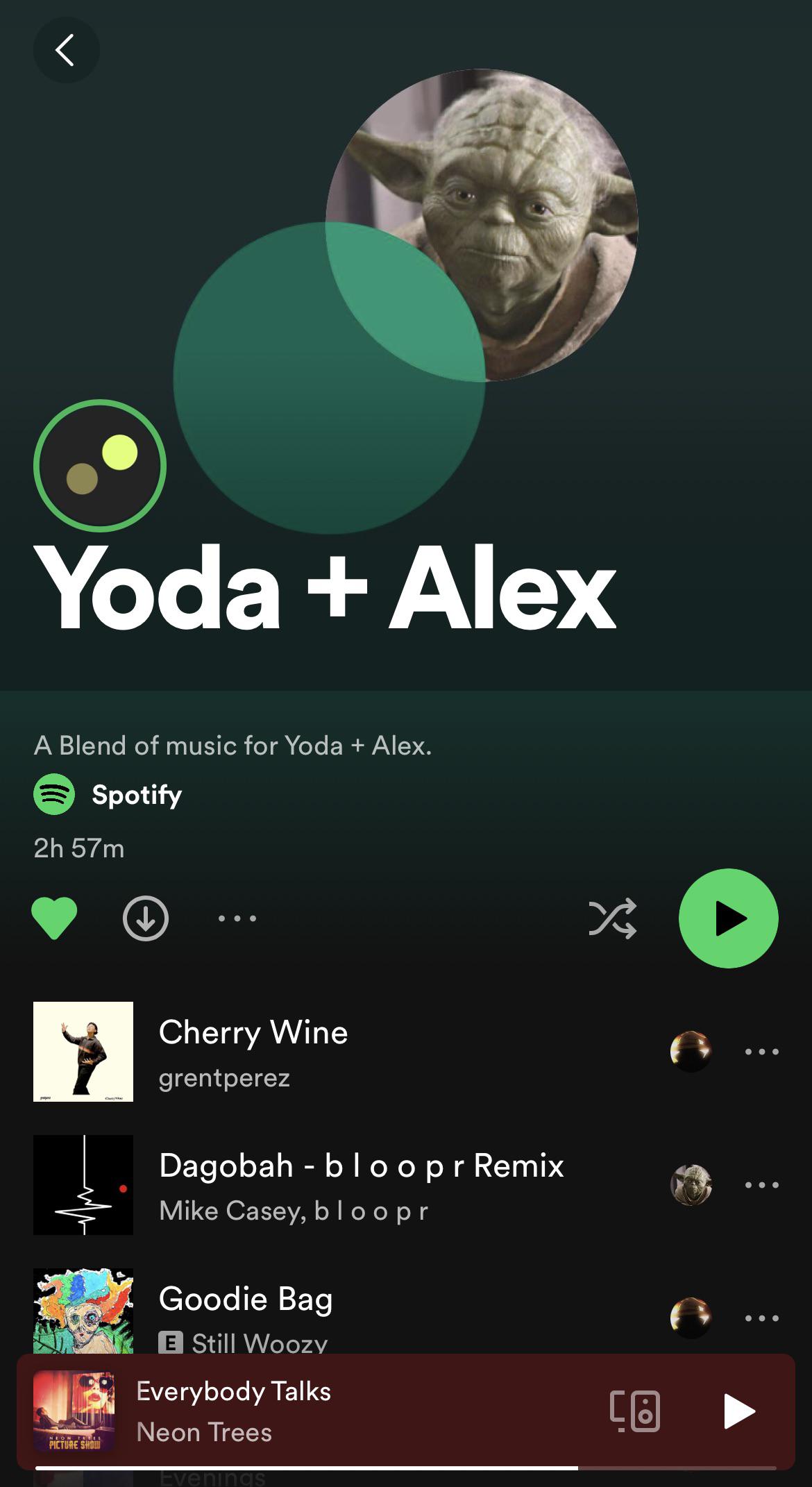The width and height of the screenshot is (812, 1487).
Task: Go back using the top-left arrow
Action: pos(66,50)
